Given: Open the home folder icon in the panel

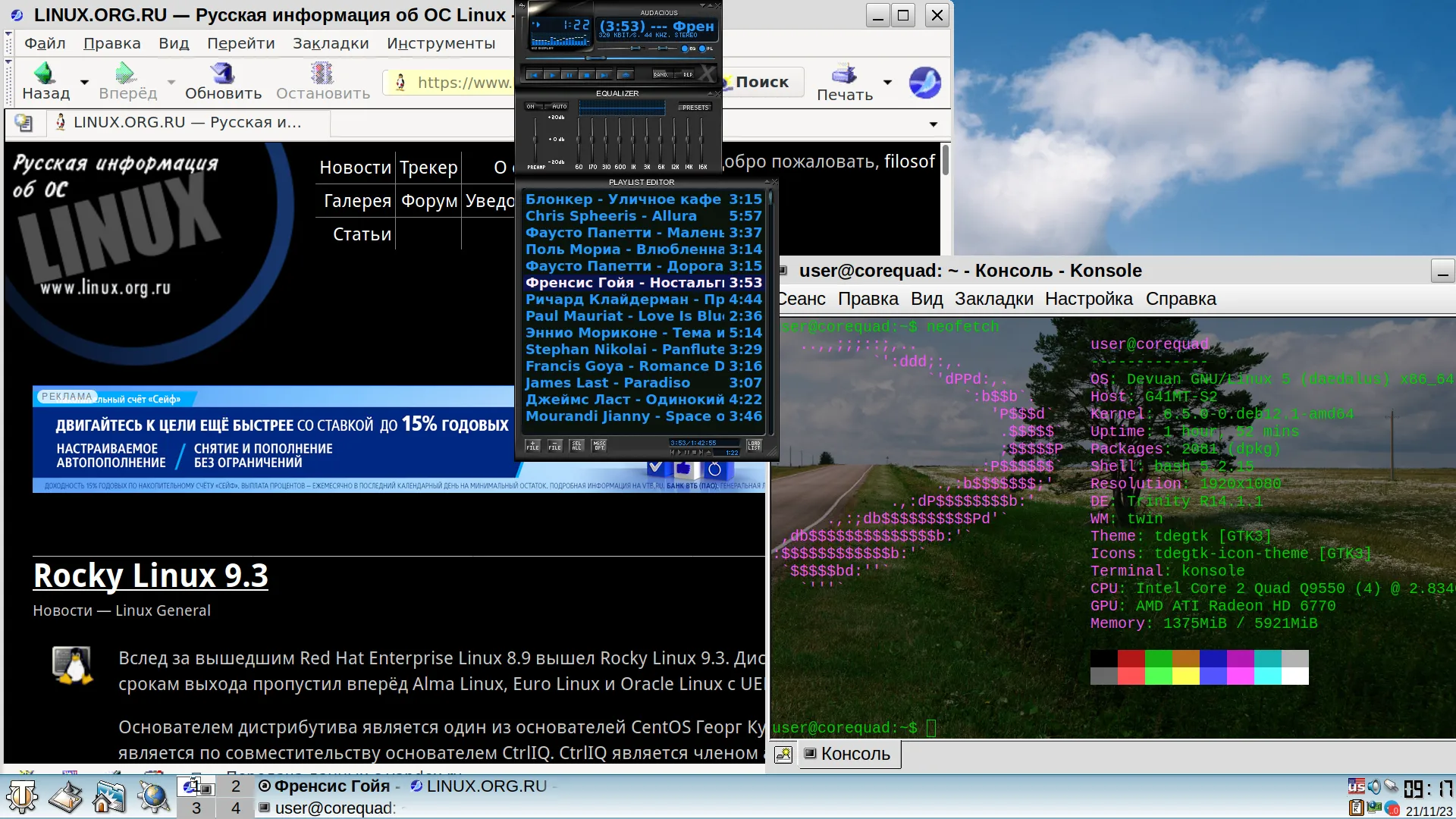Looking at the screenshot, I should 109,796.
